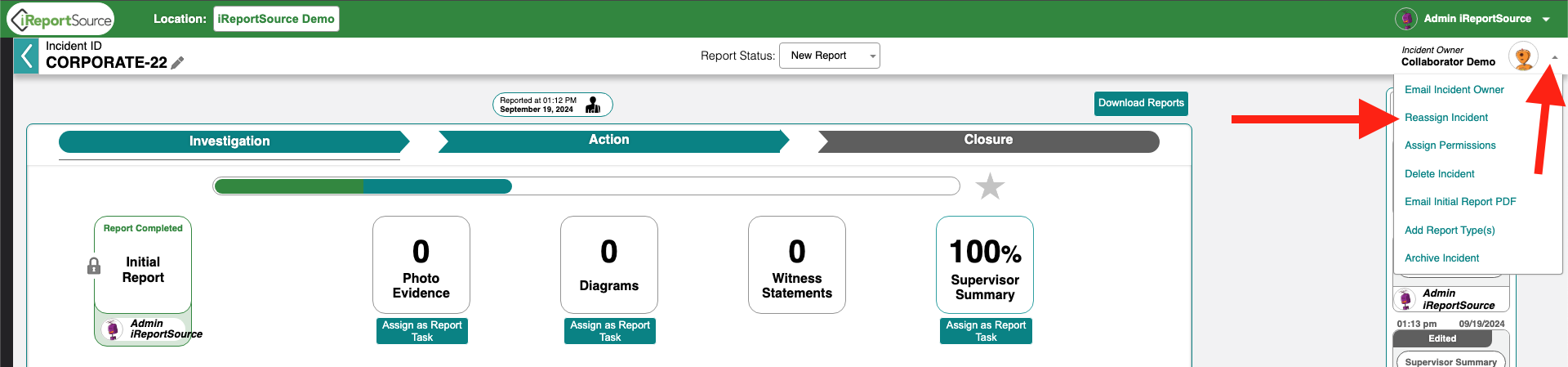Screen dimensions: 1568x367
Task: Switch to the Closure stage
Action: (x=988, y=141)
